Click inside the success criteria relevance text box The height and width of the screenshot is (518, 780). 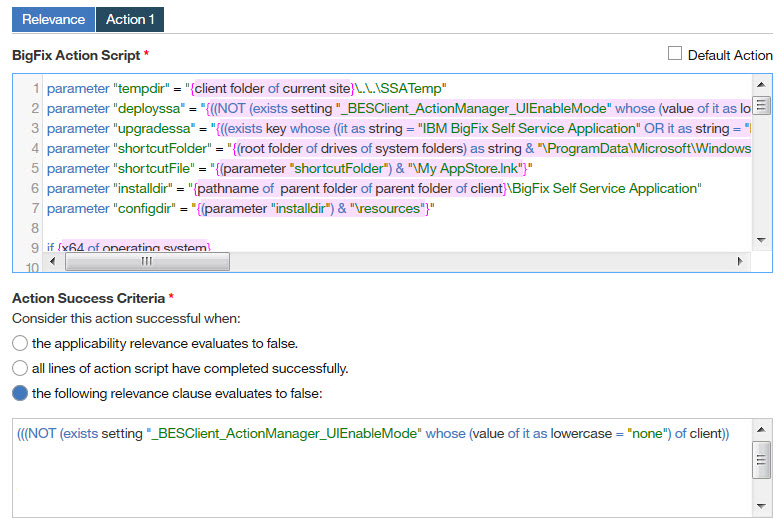pyautogui.click(x=380, y=470)
